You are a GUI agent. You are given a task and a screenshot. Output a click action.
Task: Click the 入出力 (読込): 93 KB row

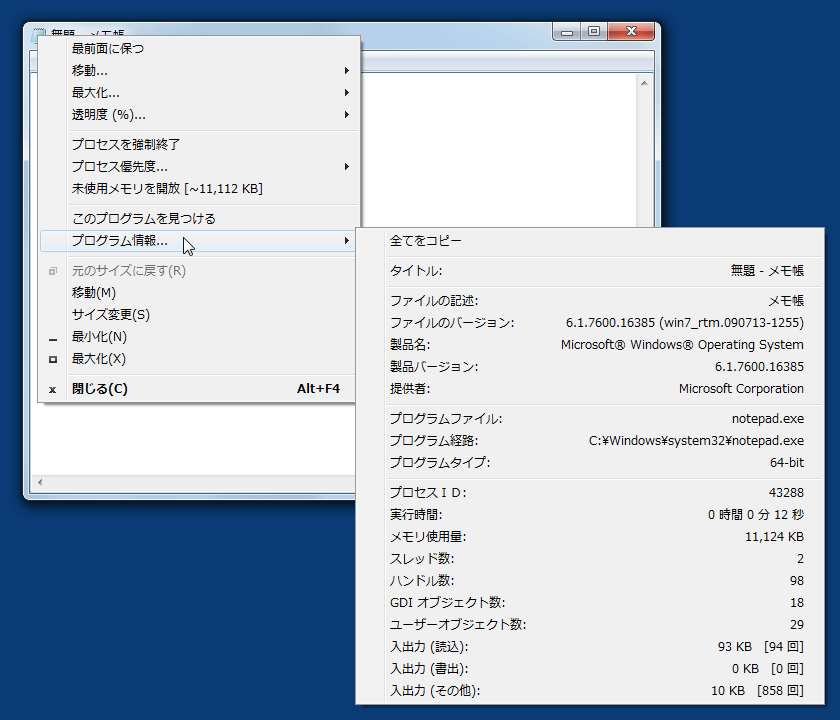(x=590, y=647)
